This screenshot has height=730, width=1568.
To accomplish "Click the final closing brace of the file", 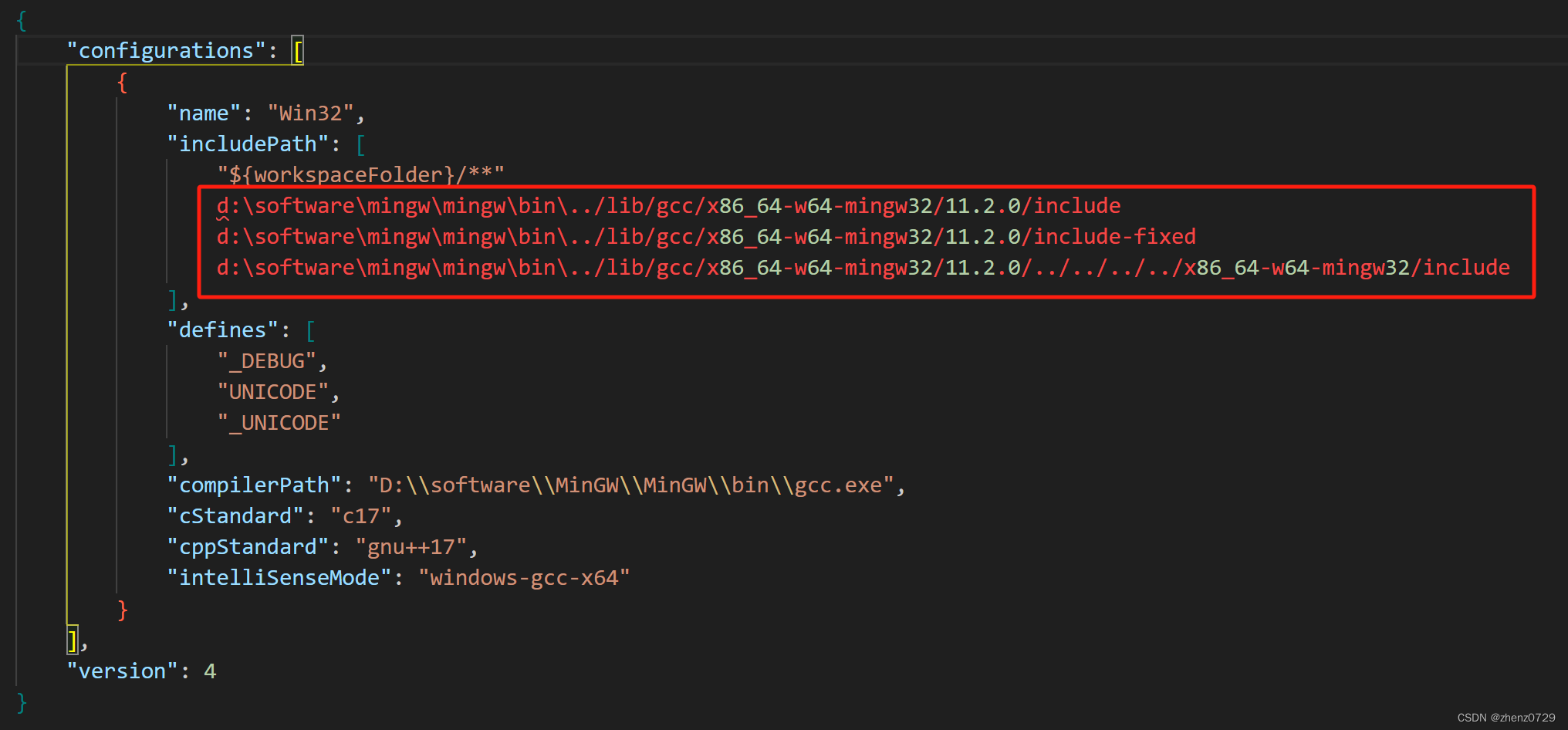I will point(22,702).
